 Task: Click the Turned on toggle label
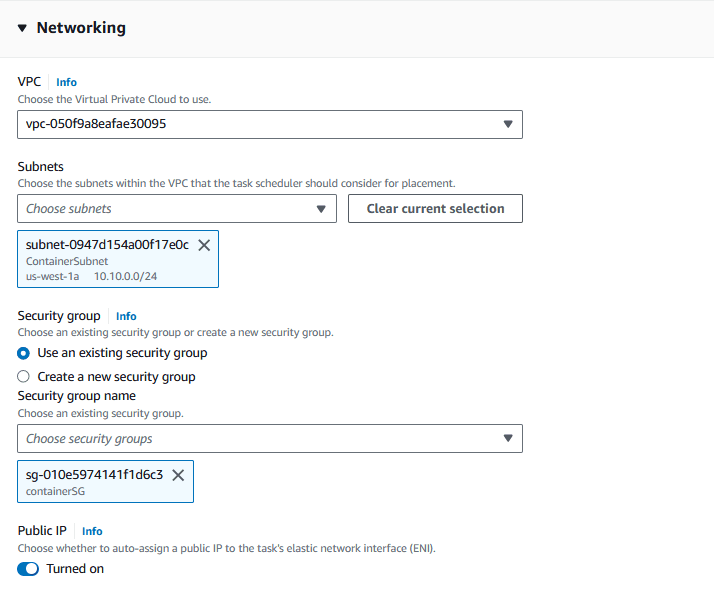point(75,569)
